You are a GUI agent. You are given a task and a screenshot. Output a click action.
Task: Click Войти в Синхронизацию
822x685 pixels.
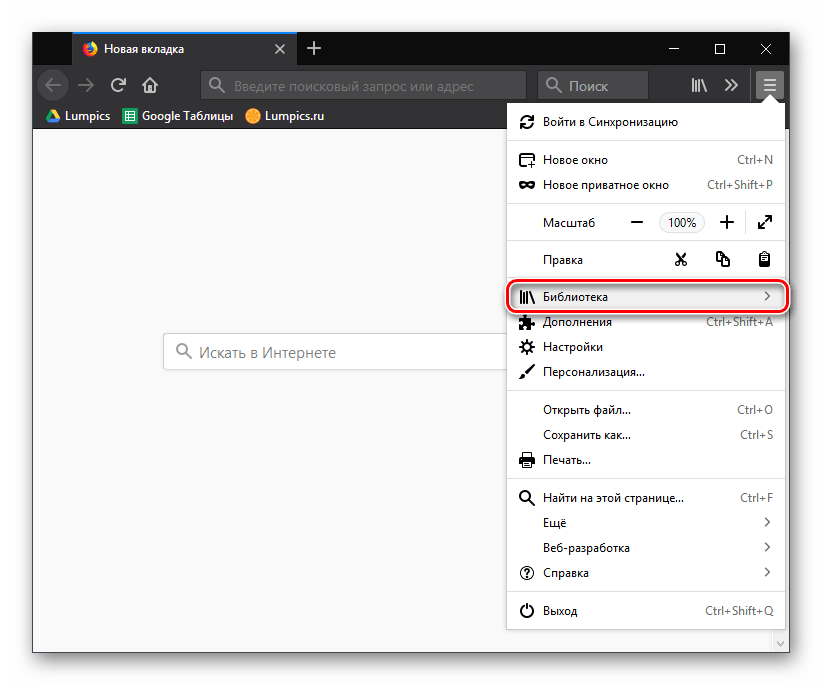click(x=610, y=122)
